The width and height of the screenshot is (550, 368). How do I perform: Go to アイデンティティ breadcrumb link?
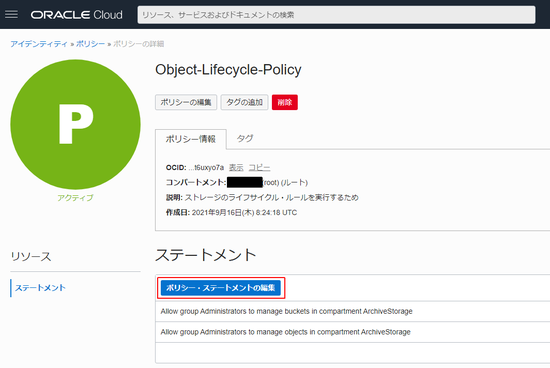(39, 44)
